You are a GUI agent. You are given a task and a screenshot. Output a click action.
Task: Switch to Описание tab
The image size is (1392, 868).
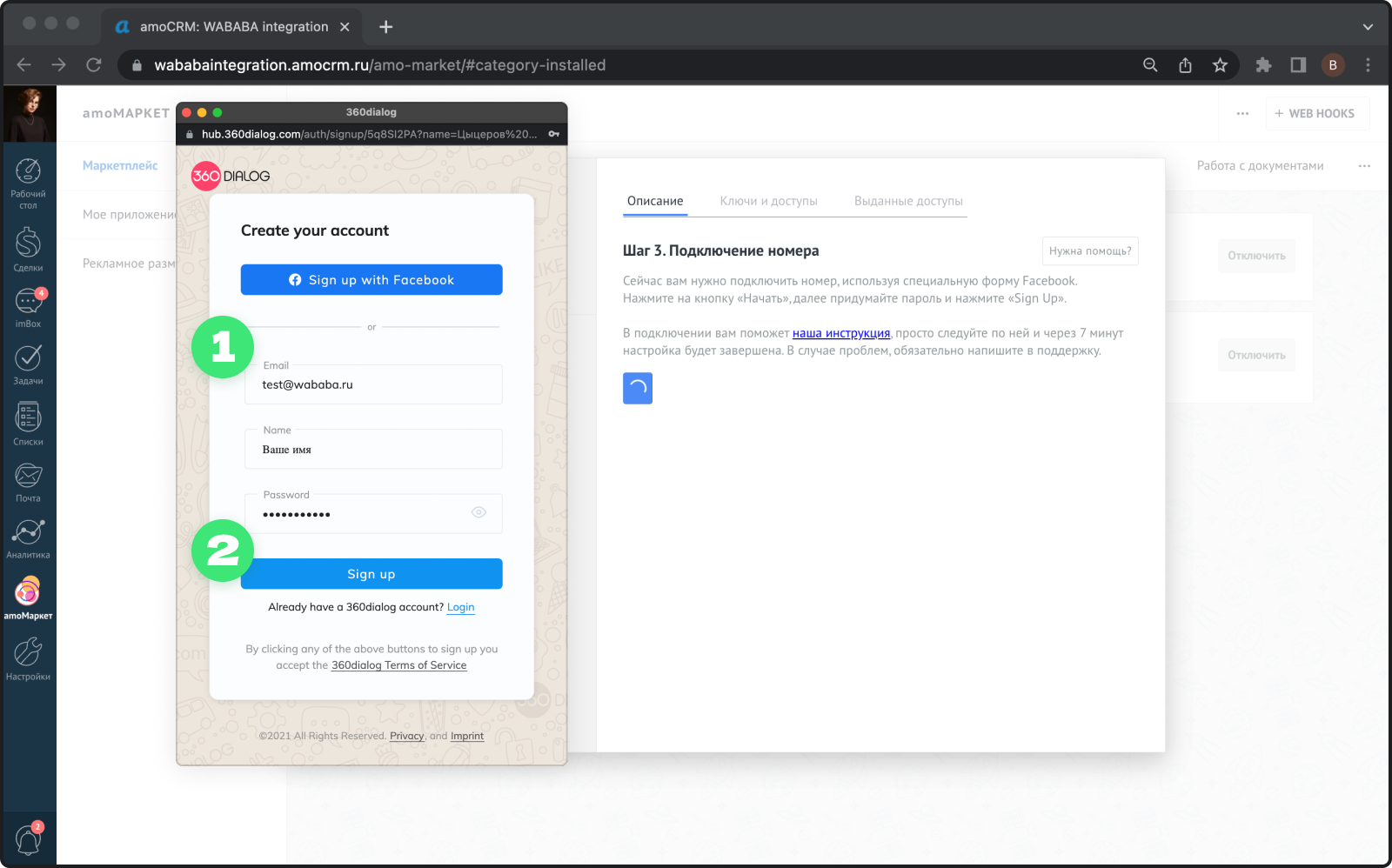tap(655, 201)
